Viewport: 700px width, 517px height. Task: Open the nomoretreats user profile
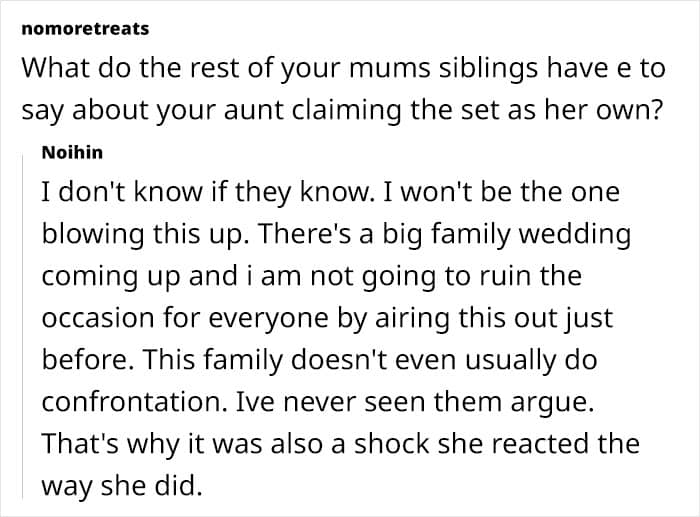[x=85, y=28]
